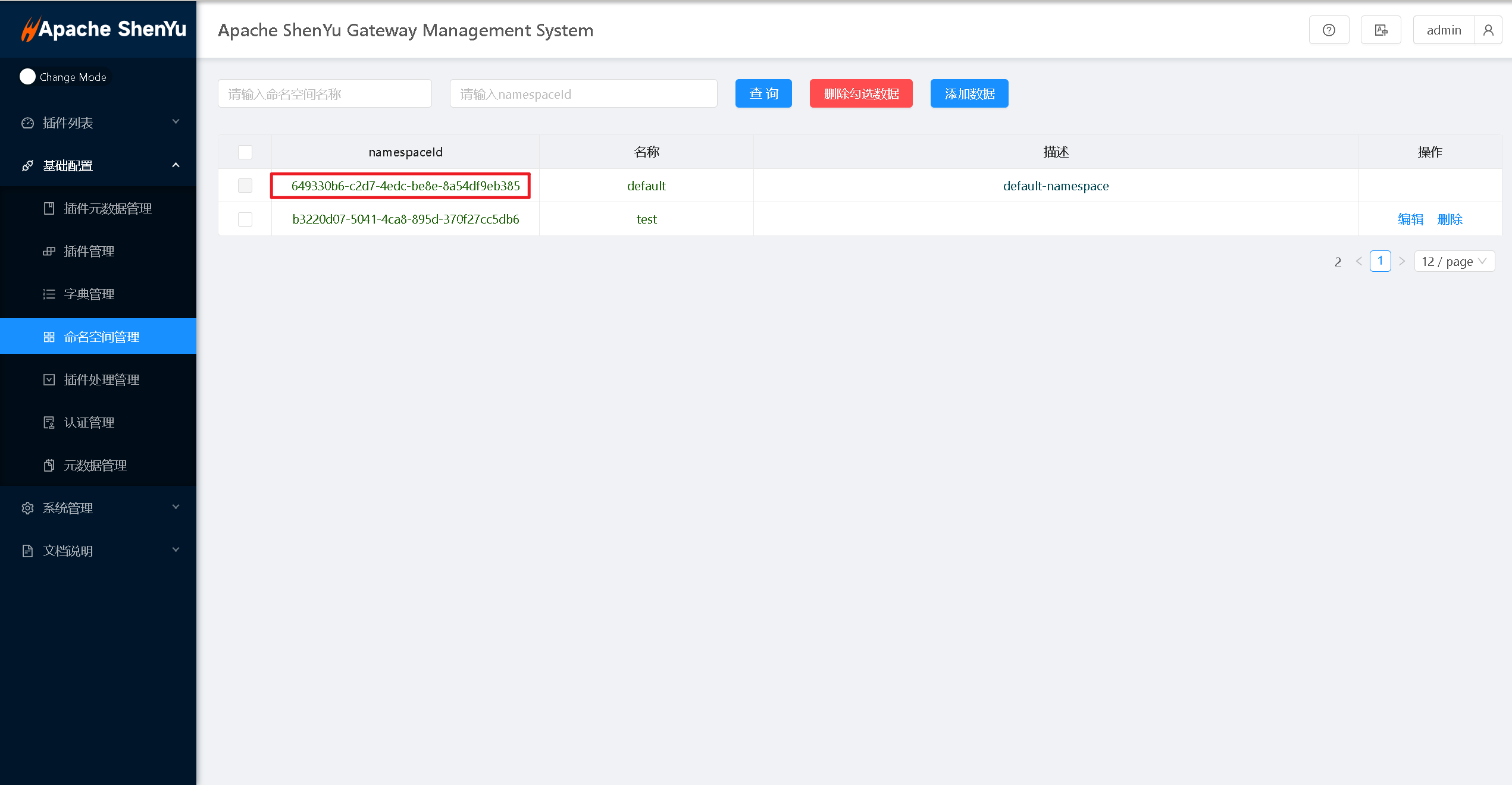
Task: Open 字典管理 menu item
Action: click(89, 294)
